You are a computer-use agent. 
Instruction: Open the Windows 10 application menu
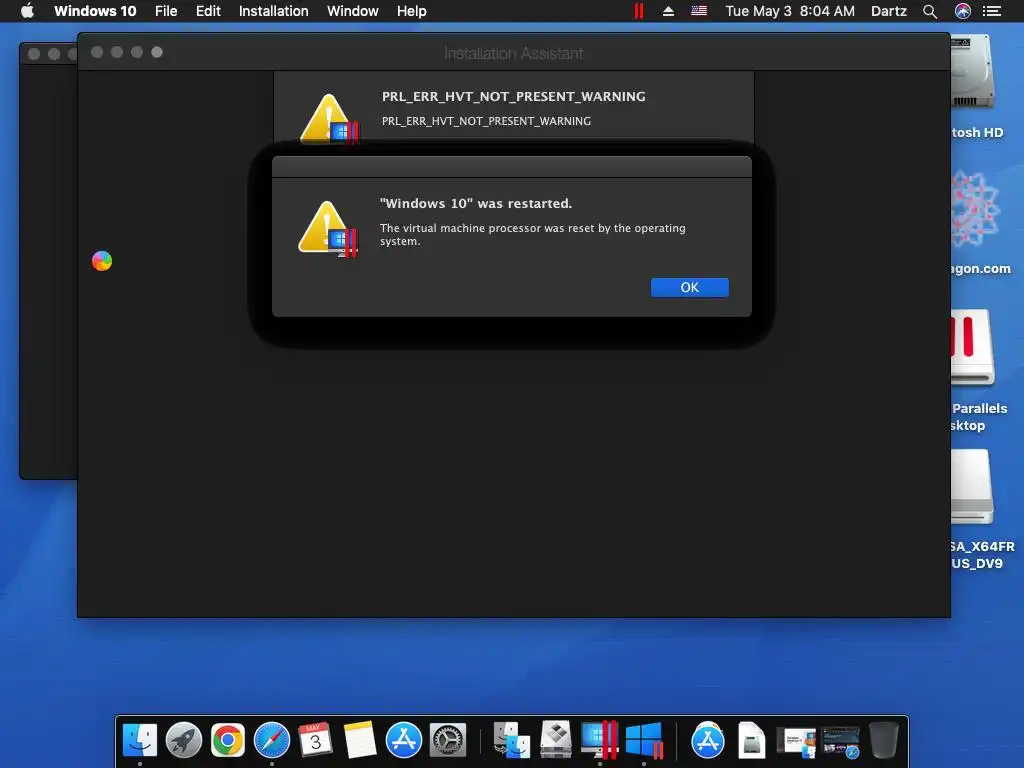coord(95,11)
